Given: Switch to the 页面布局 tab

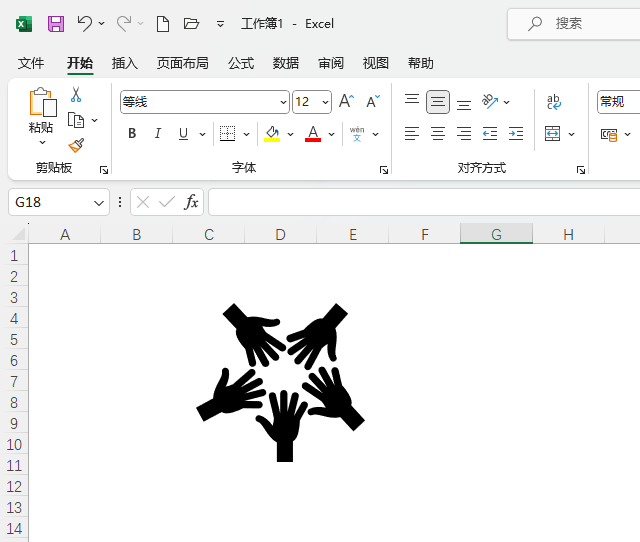Looking at the screenshot, I should pyautogui.click(x=182, y=63).
